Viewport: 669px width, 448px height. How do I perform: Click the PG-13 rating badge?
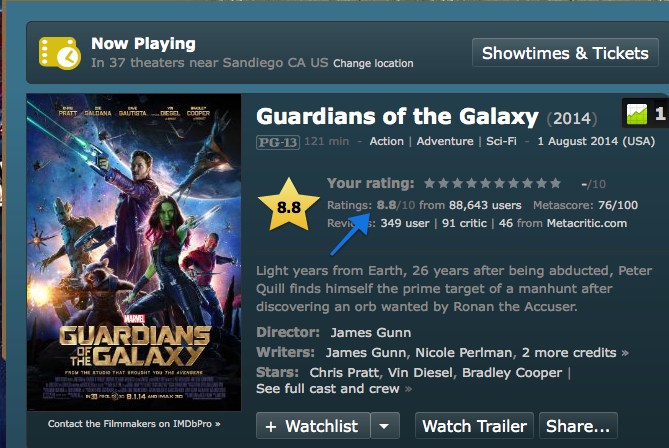point(276,141)
